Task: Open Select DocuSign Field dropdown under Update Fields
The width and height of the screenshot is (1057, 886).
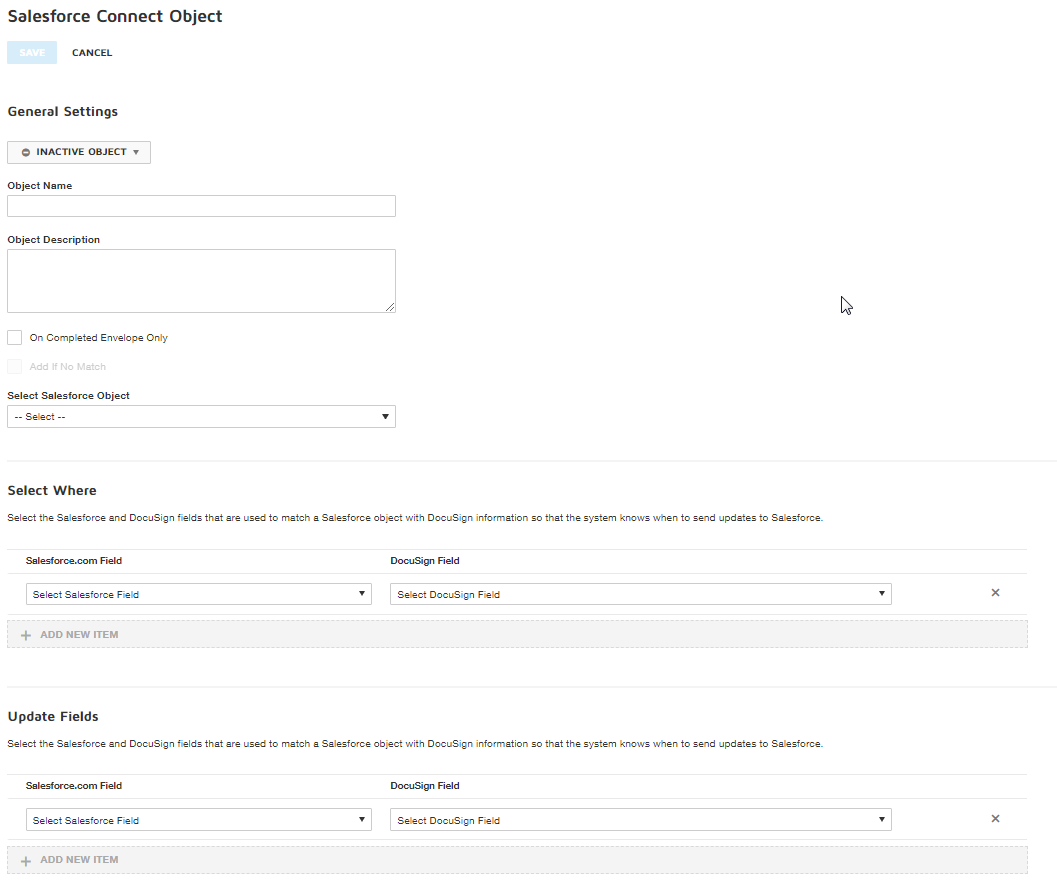Action: point(640,819)
